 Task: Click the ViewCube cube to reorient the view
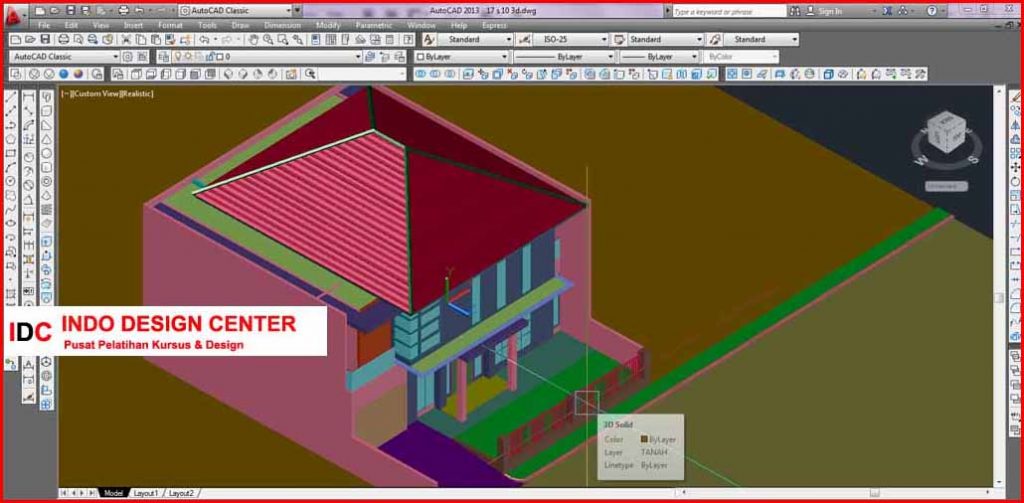946,133
